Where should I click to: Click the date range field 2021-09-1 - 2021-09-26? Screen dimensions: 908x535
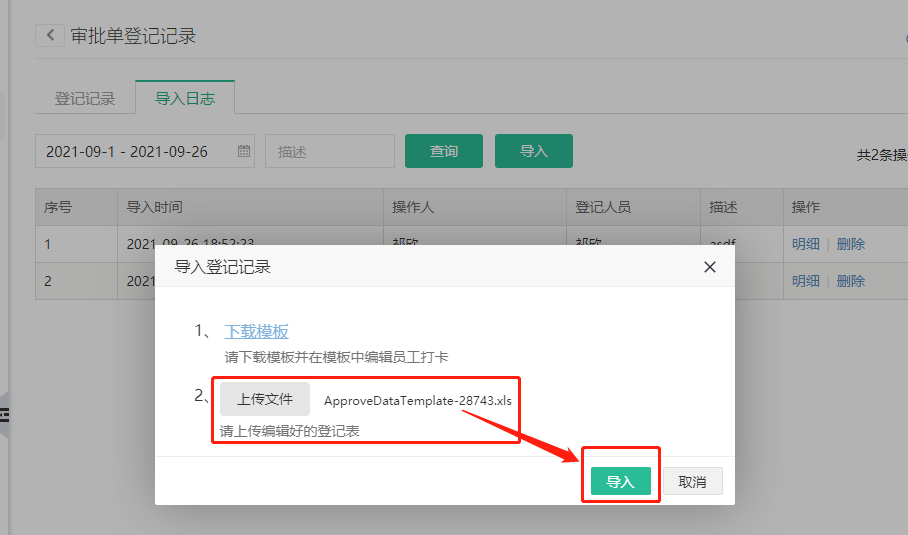coord(145,151)
